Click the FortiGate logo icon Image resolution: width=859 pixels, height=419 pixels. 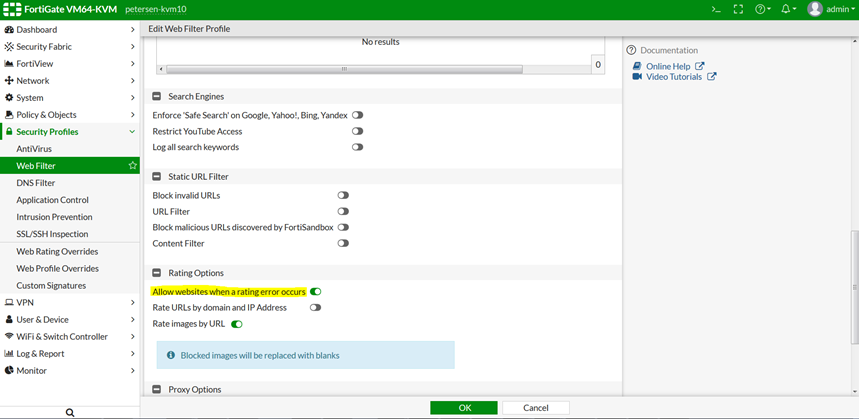(12, 9)
